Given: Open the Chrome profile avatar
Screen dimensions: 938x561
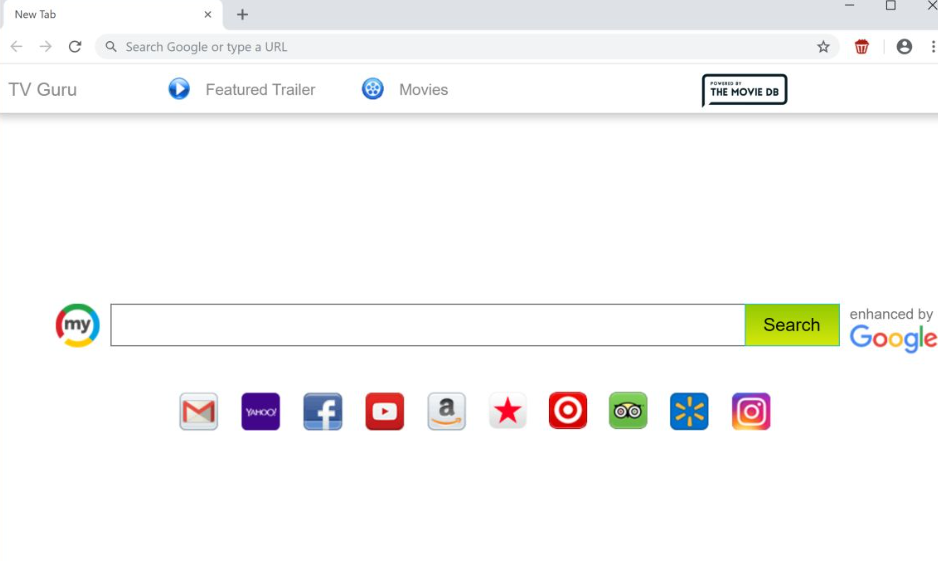Looking at the screenshot, I should (x=904, y=47).
